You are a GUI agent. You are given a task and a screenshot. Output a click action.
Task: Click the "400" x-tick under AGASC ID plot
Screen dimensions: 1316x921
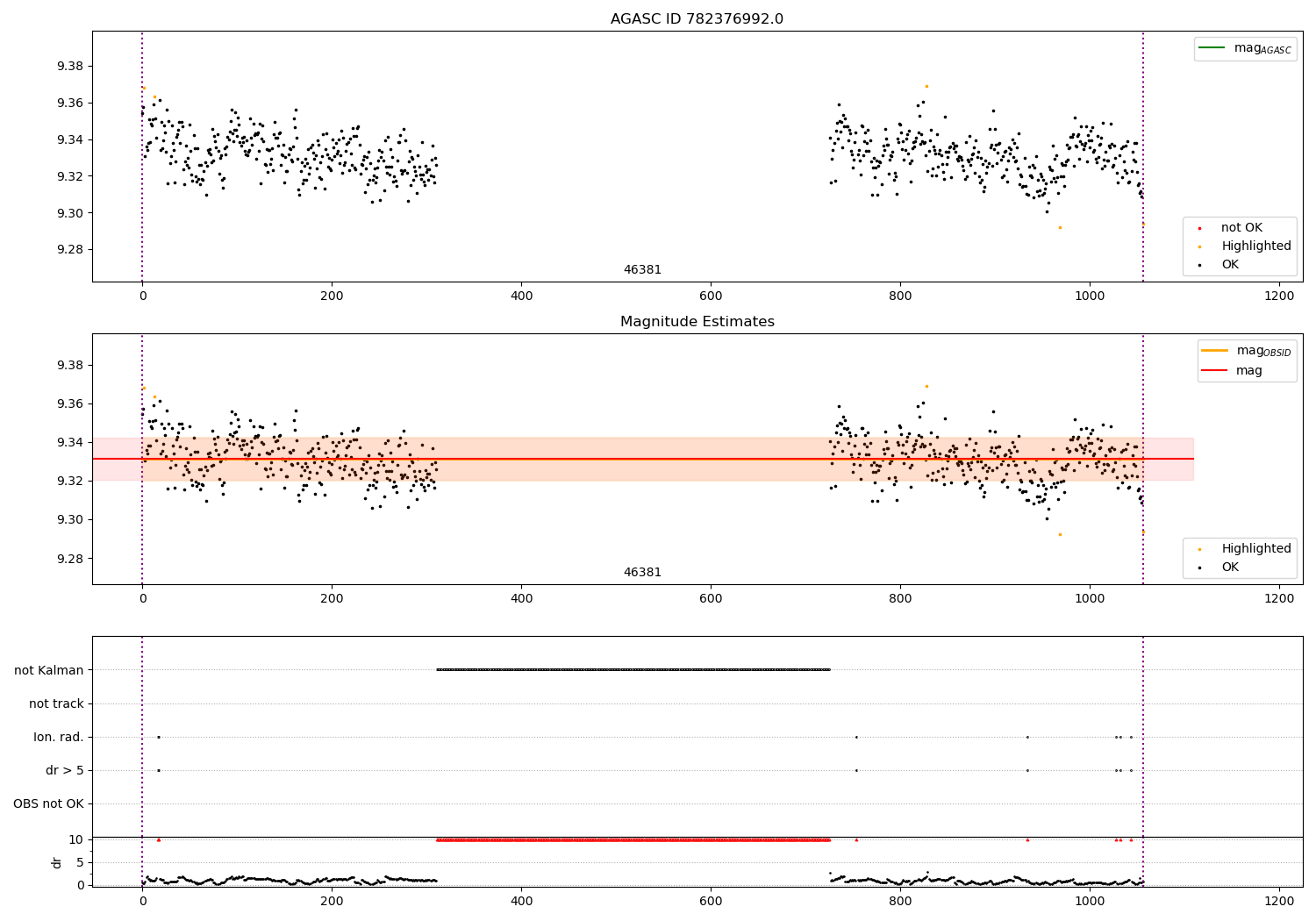521,296
